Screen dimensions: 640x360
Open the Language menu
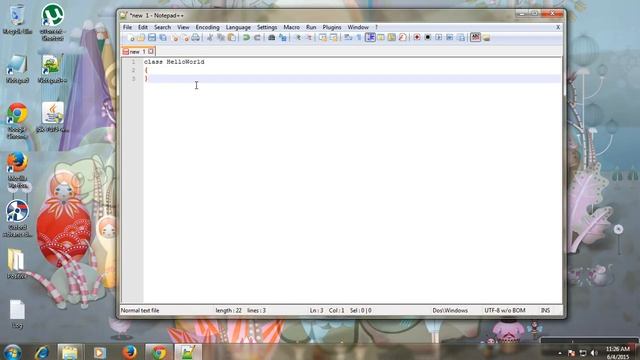(238, 27)
